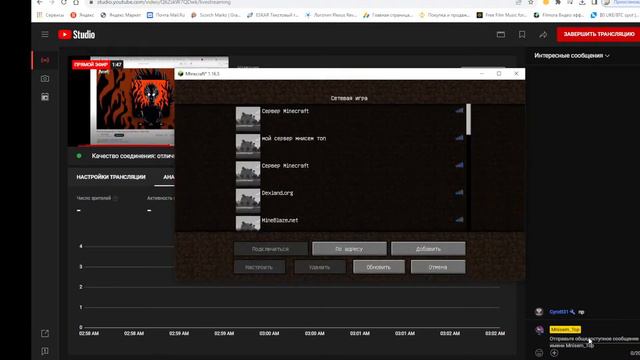The height and width of the screenshot is (360, 640).
Task: Open the Filmora bookmark
Action: click(x=558, y=15)
